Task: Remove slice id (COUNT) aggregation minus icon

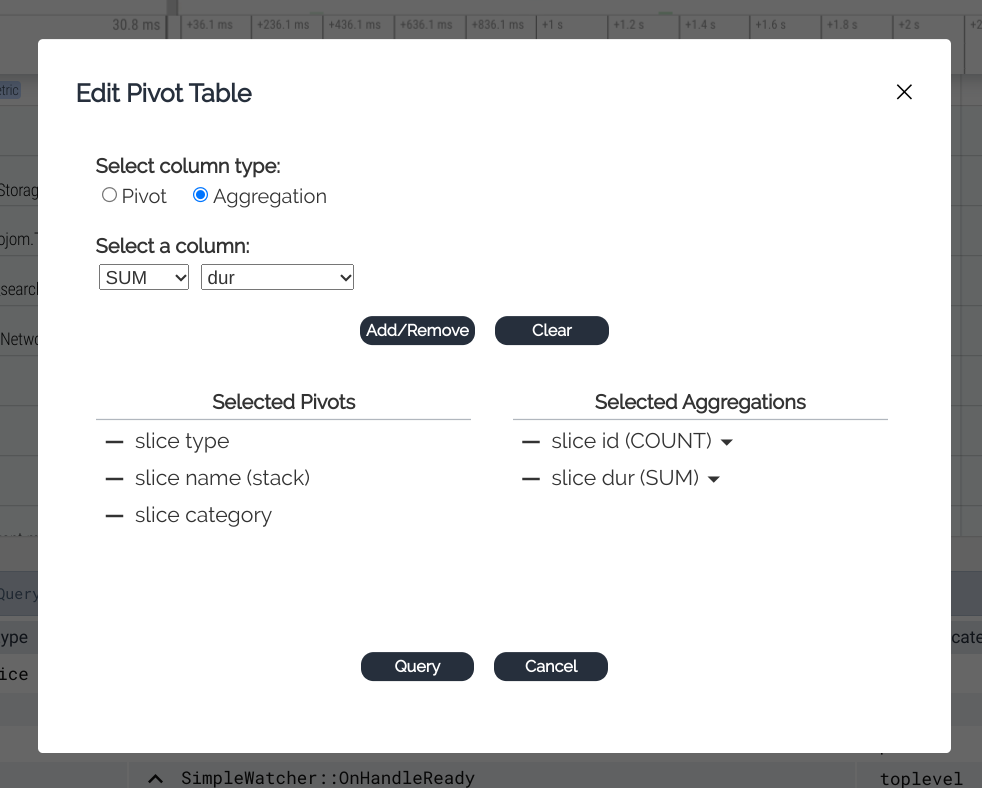Action: [531, 441]
